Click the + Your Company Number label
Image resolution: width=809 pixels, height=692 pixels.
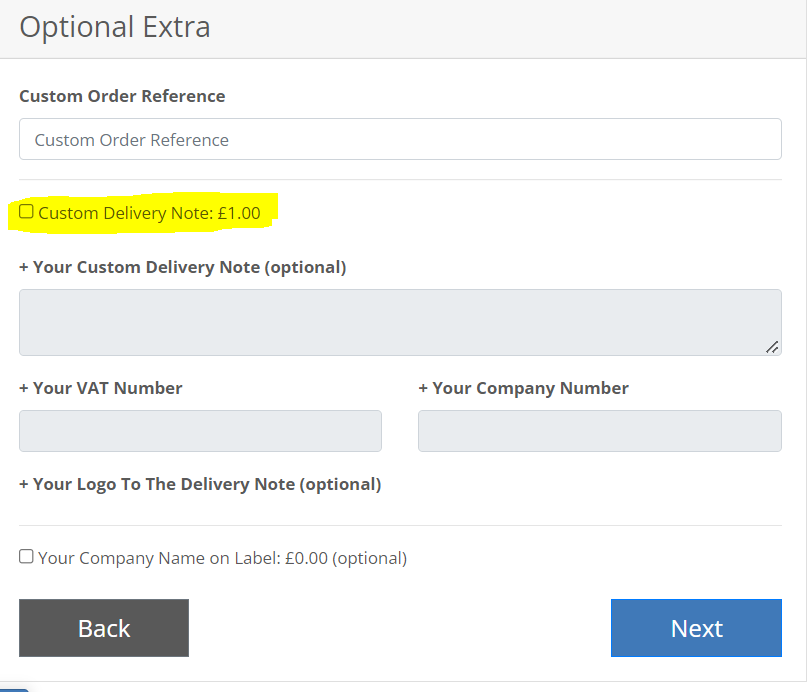pyautogui.click(x=523, y=388)
